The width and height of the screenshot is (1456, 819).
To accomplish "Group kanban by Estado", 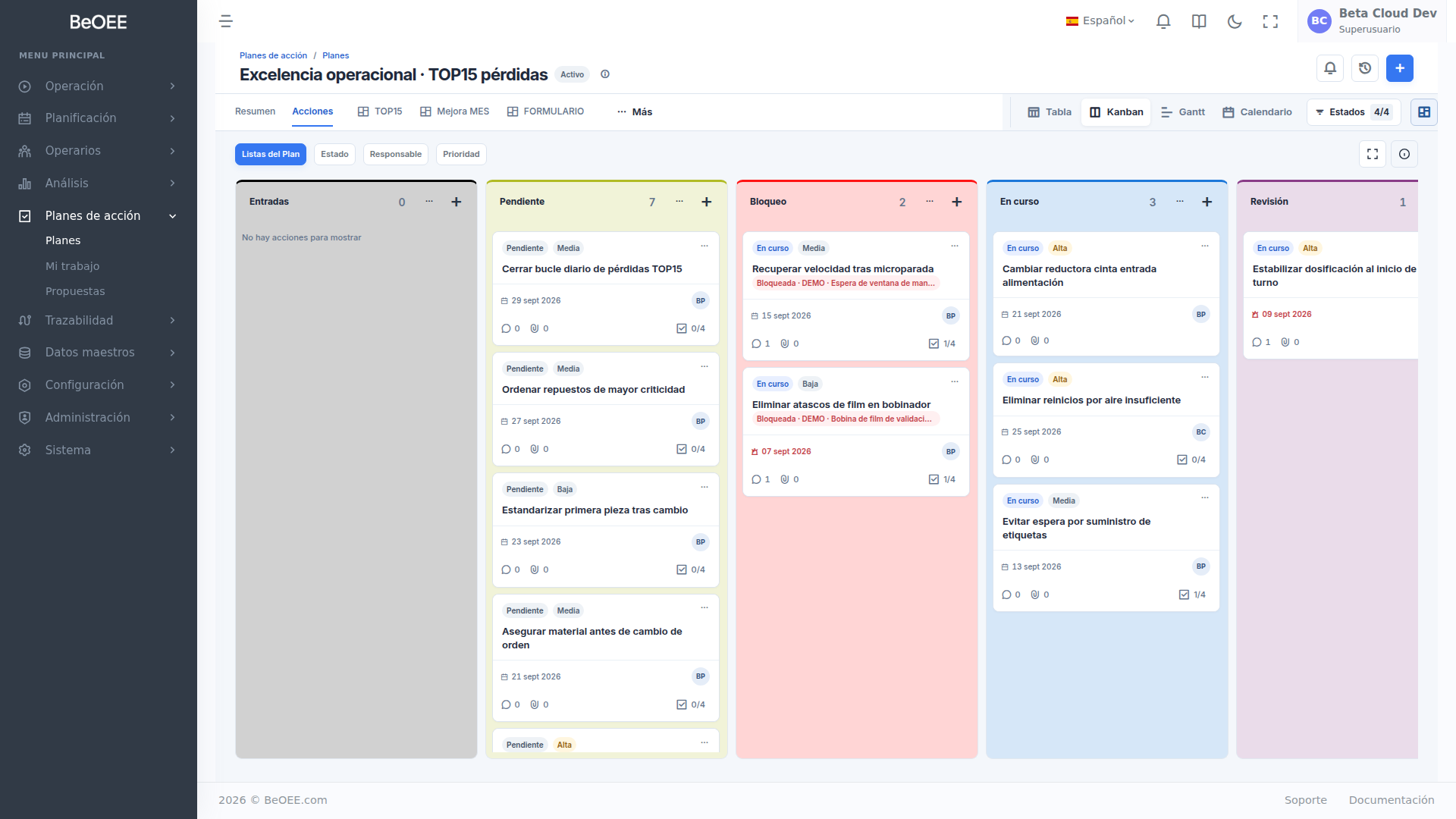I will click(334, 154).
